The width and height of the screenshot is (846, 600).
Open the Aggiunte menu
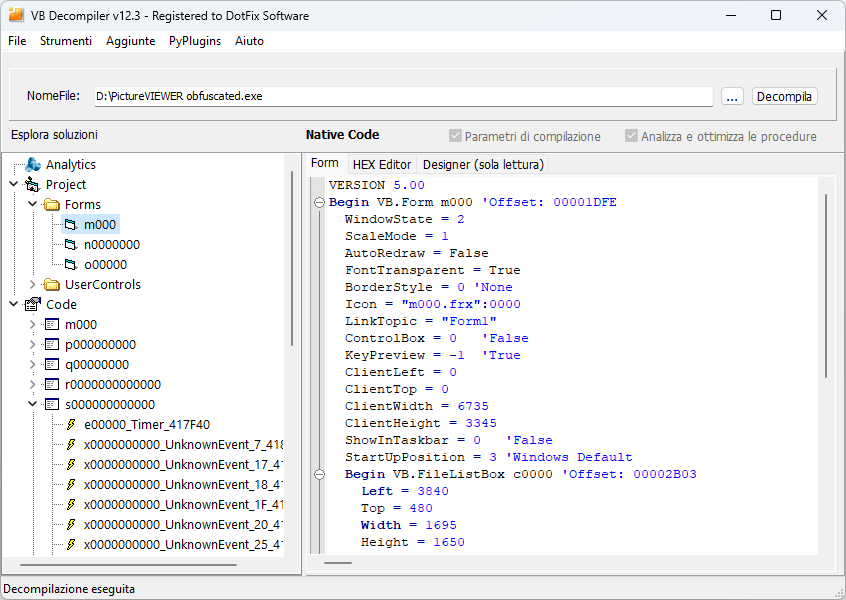[131, 41]
